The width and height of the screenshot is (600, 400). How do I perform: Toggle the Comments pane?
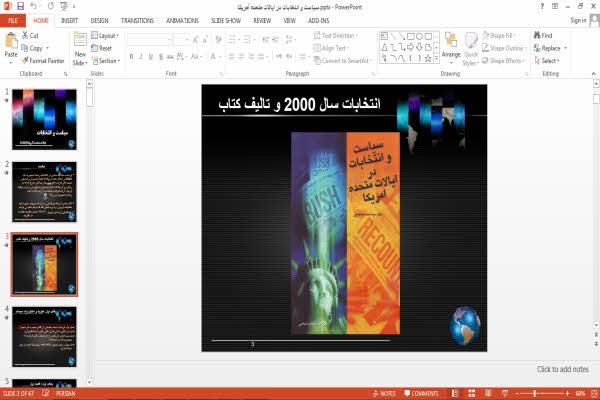[x=422, y=393]
